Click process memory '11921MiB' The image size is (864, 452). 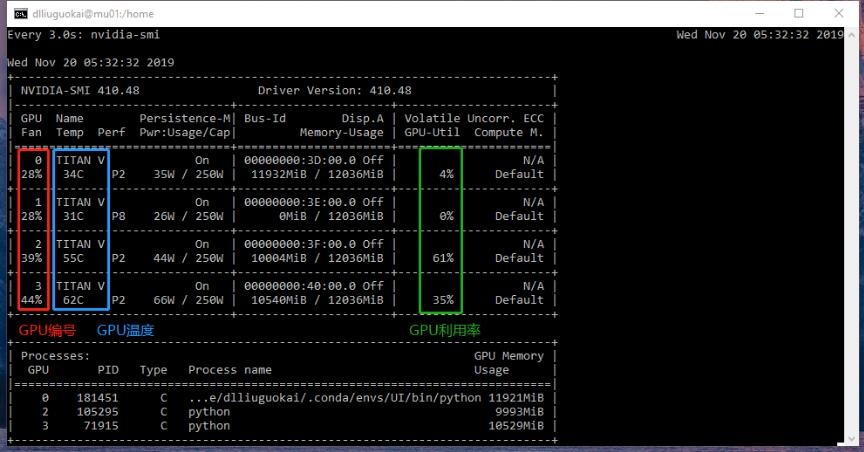pyautogui.click(x=516, y=398)
